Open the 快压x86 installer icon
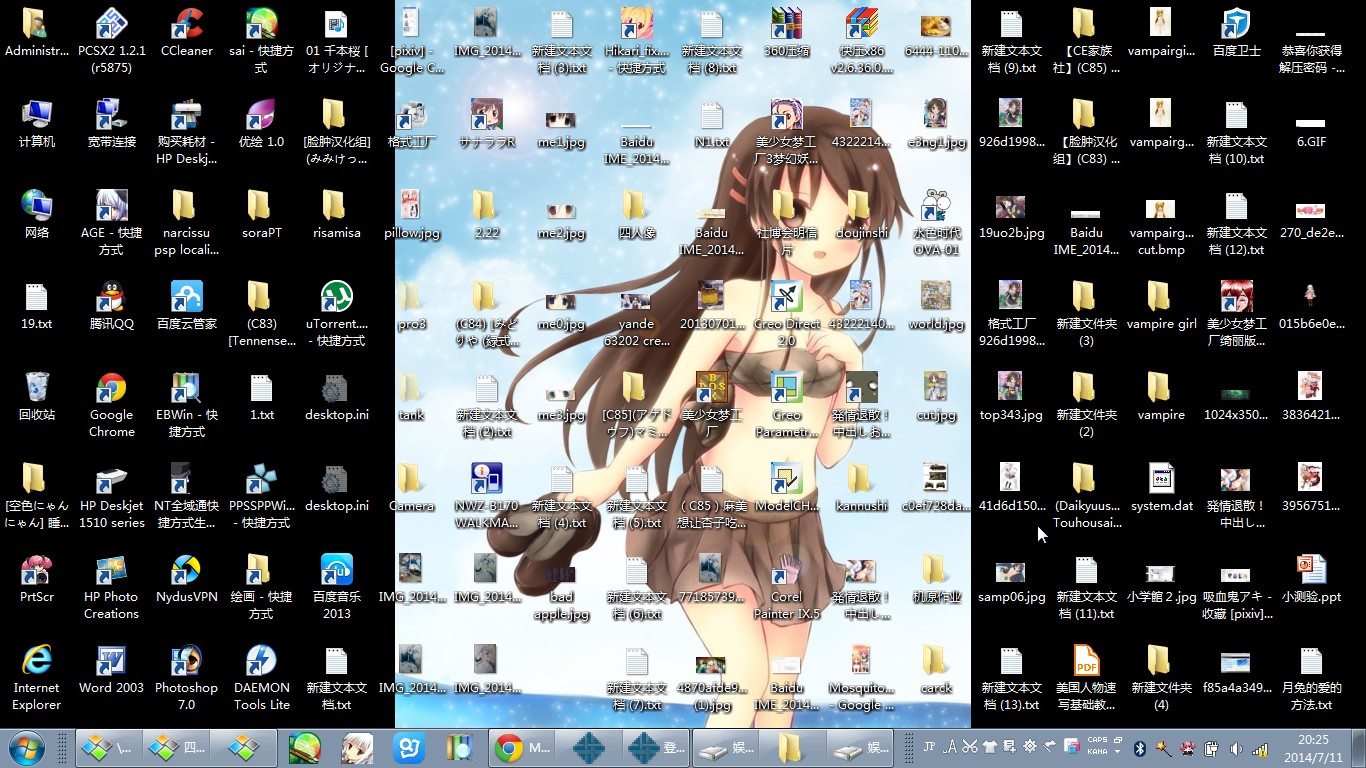This screenshot has width=1366, height=768. click(x=861, y=22)
